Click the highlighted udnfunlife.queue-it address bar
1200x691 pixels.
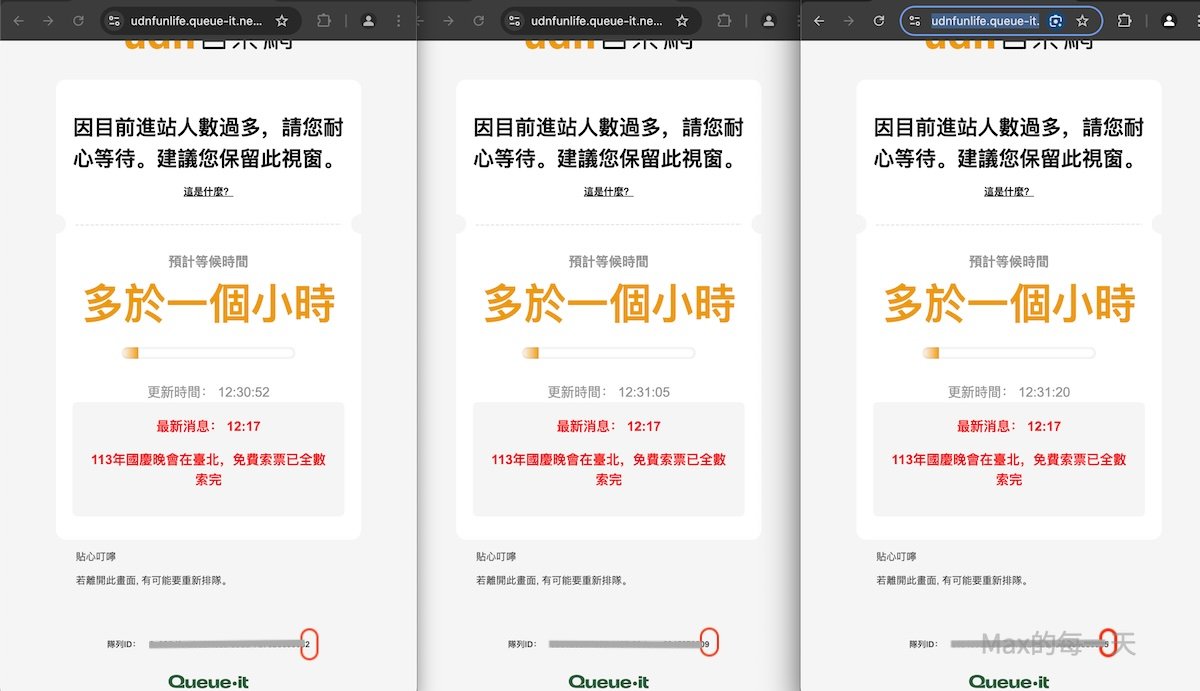984,20
